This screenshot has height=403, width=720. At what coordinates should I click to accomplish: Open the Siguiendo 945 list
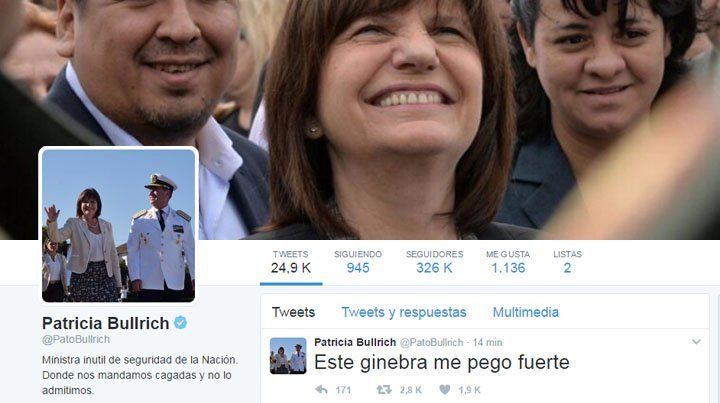tap(358, 262)
